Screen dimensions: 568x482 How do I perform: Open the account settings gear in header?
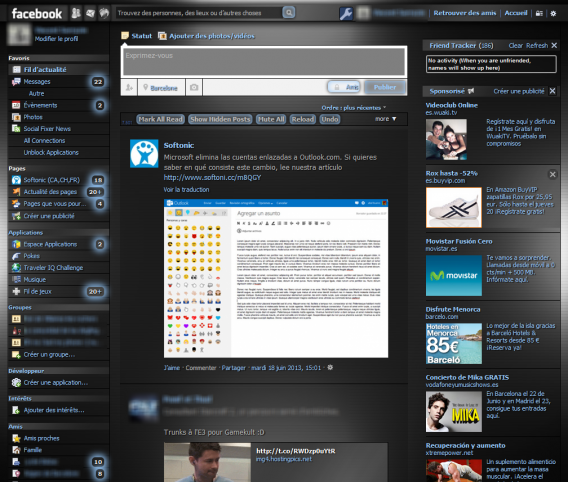pos(553,13)
